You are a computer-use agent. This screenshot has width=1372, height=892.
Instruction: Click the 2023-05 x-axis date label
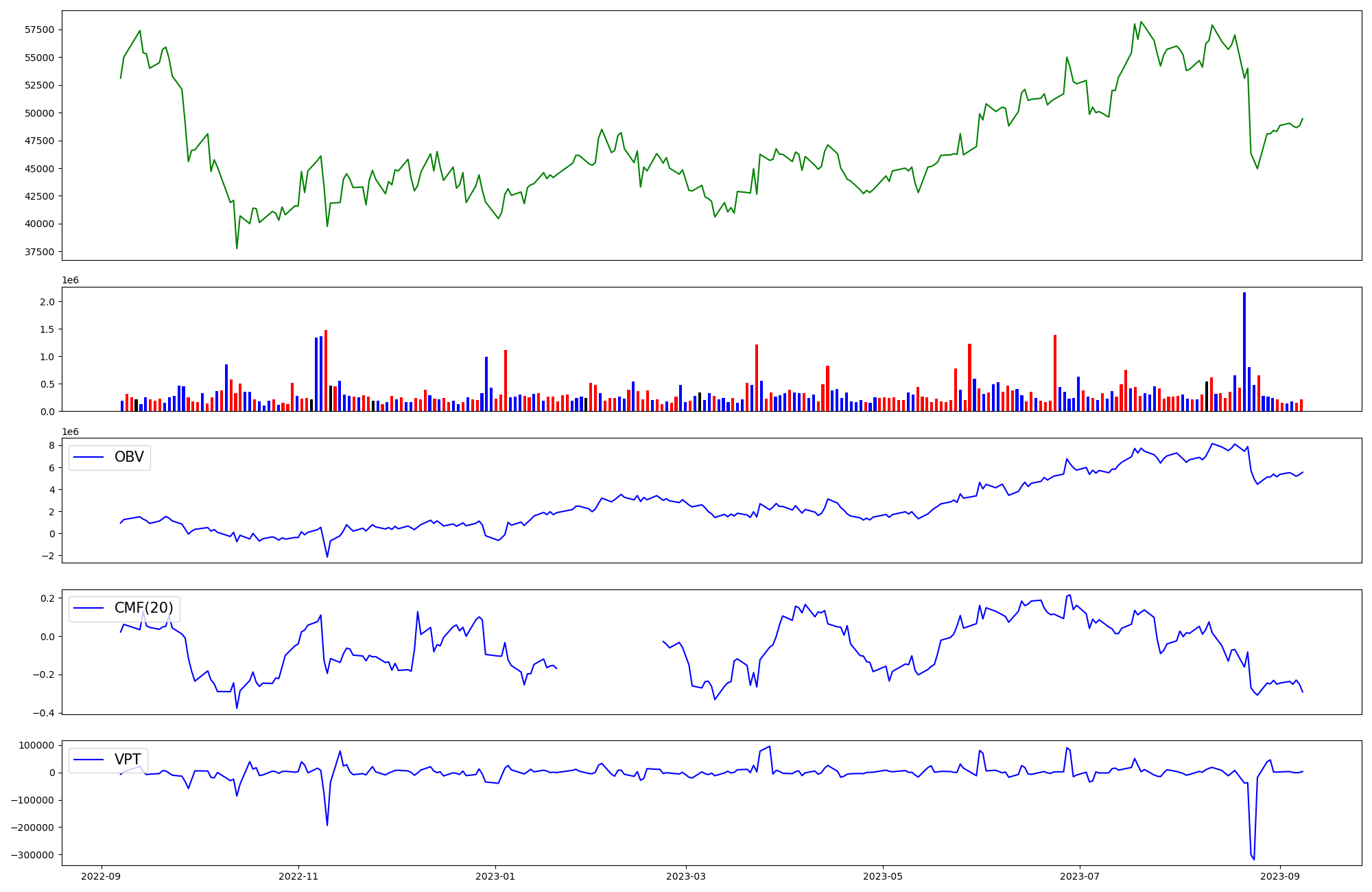coord(882,876)
